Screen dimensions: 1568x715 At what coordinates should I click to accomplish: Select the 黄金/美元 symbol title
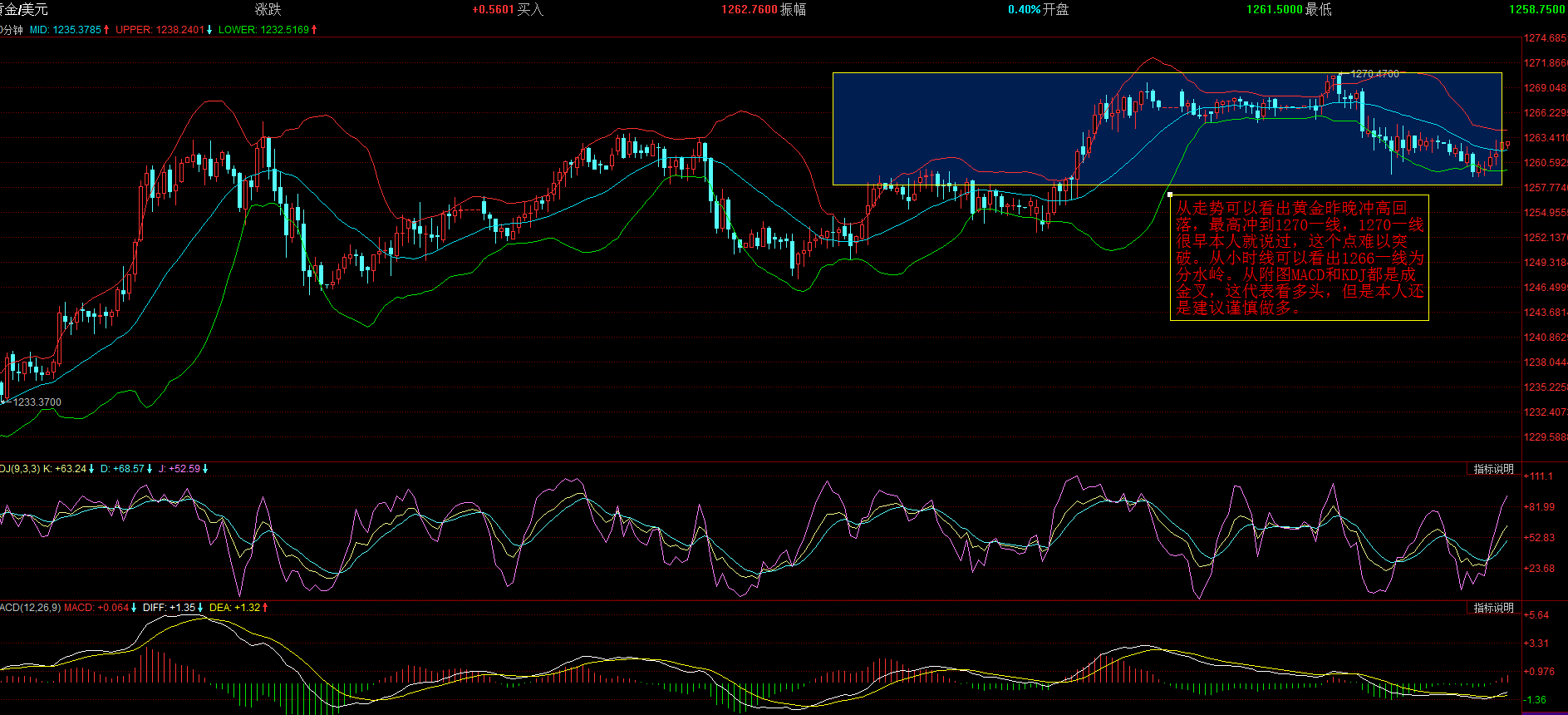23,9
